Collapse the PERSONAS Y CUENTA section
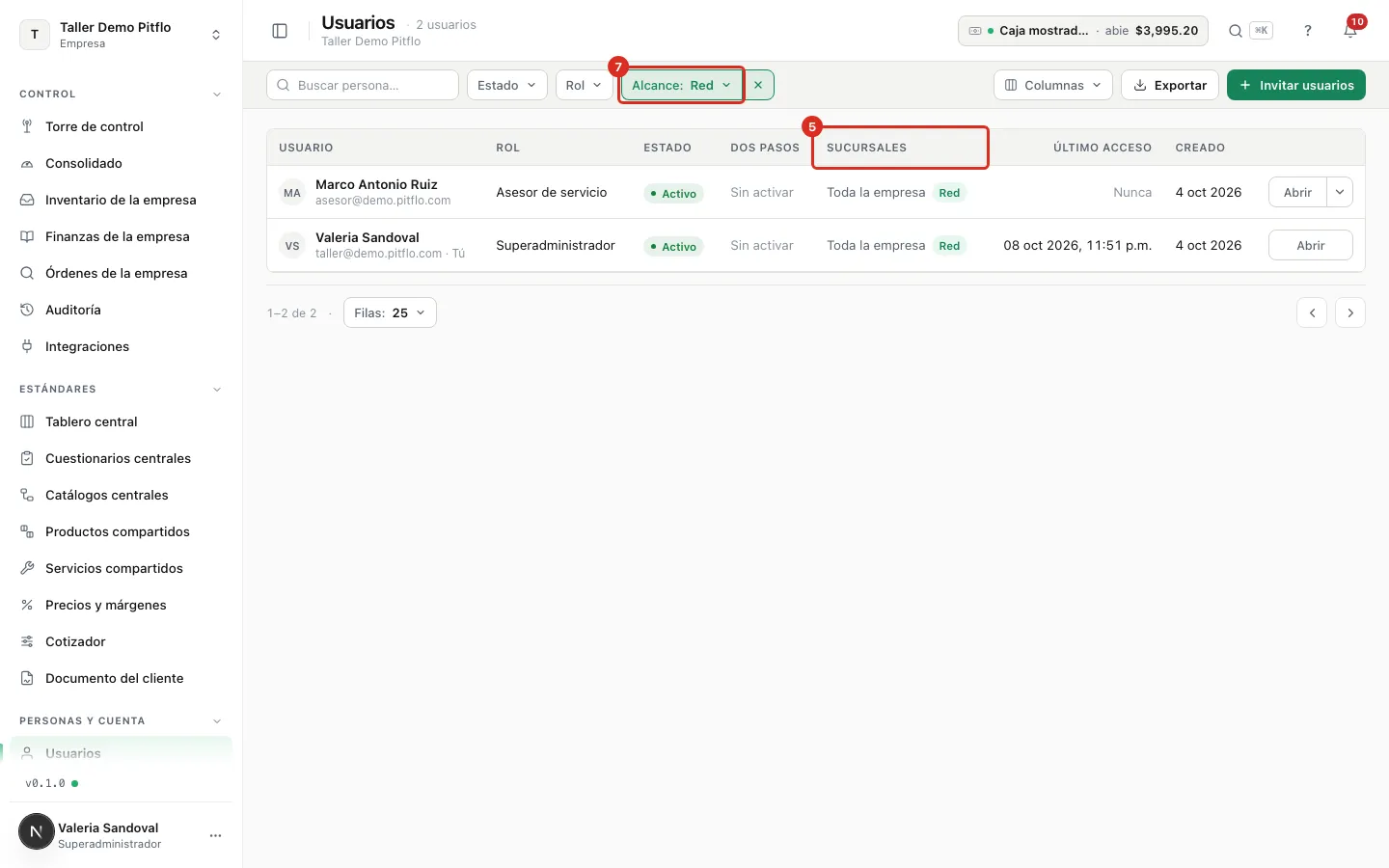1389x868 pixels. click(x=216, y=721)
